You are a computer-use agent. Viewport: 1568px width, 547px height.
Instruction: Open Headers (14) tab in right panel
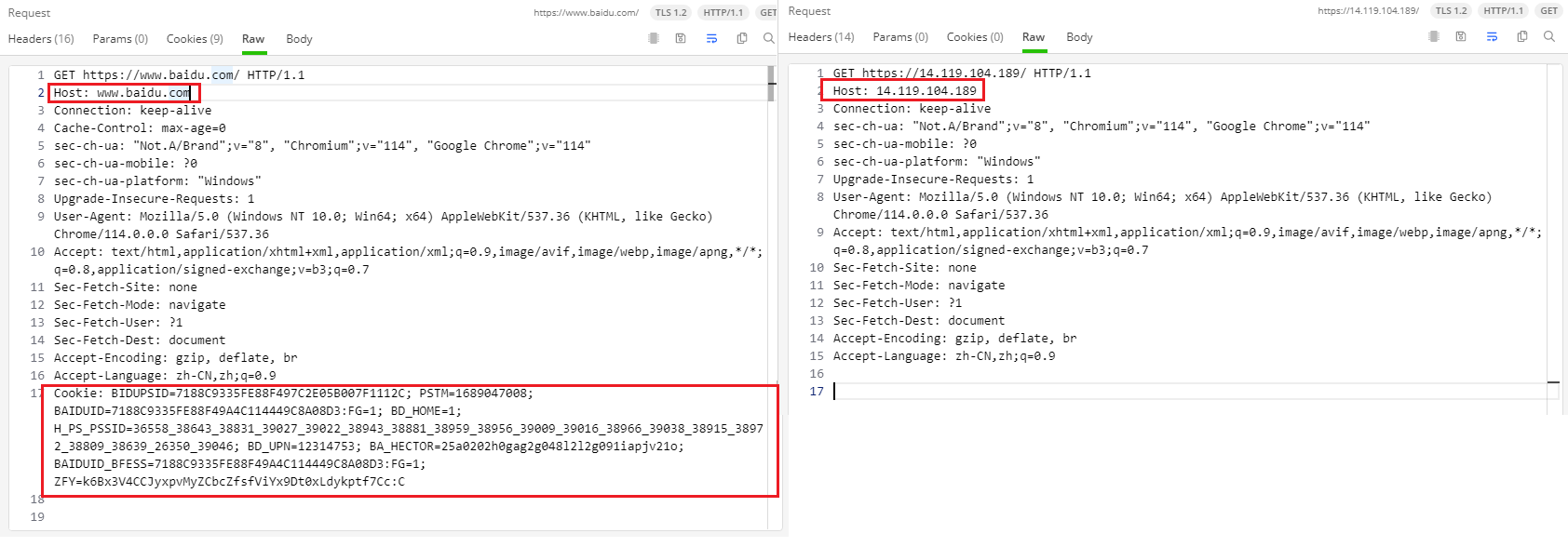(821, 37)
